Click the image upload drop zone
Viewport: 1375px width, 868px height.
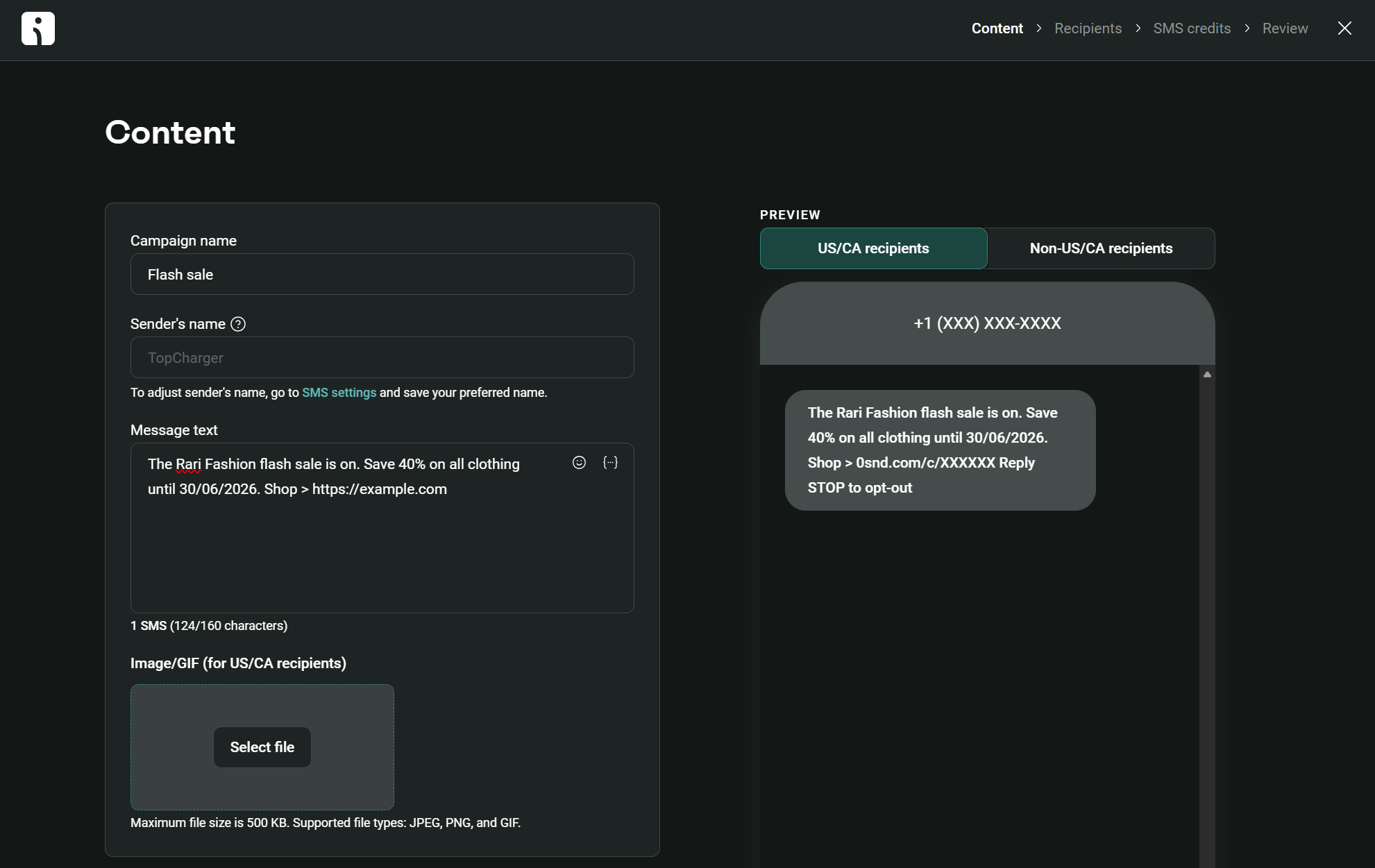(262, 747)
